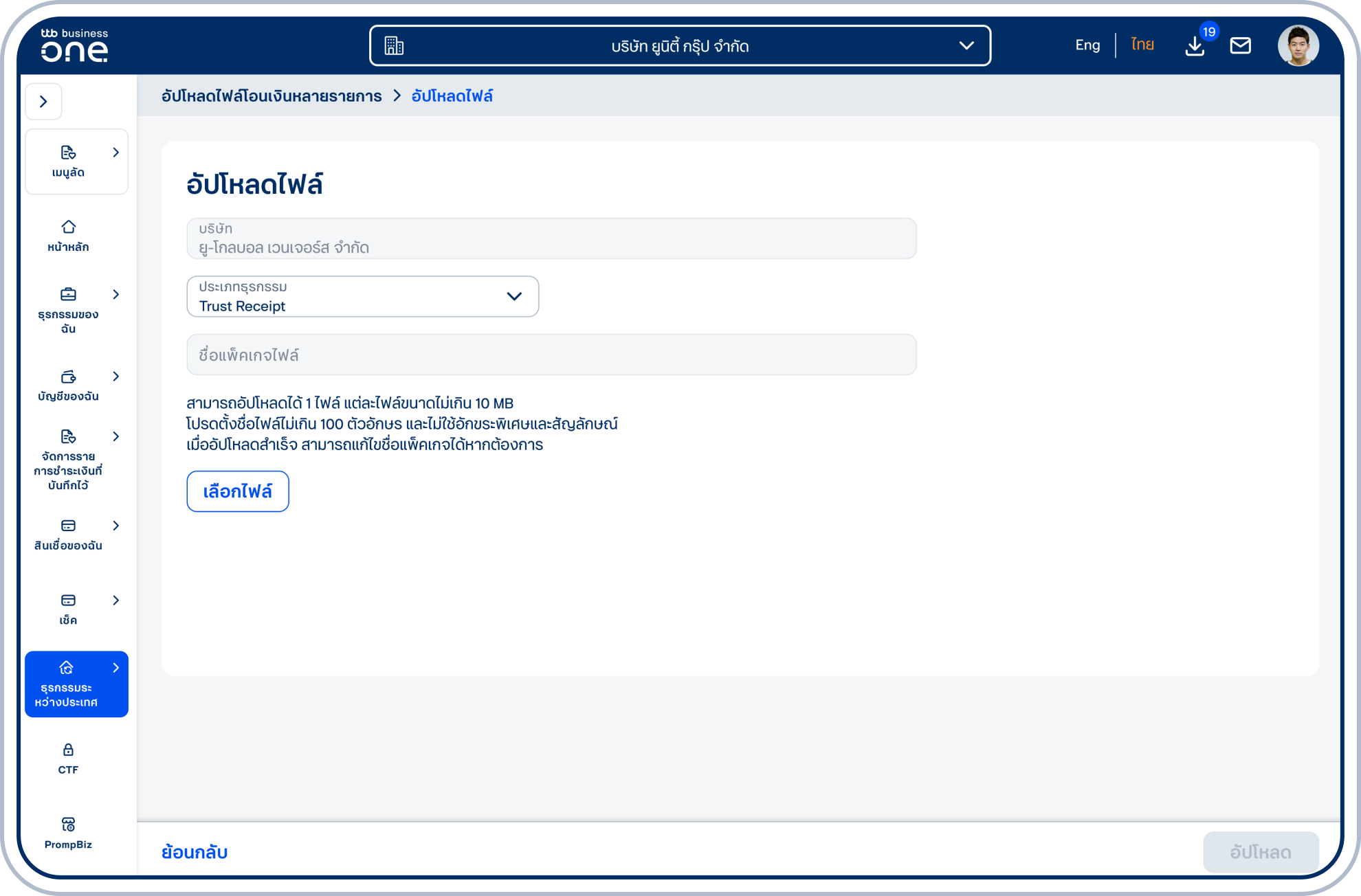Image resolution: width=1361 pixels, height=896 pixels.
Task: Open ประเภทธุรกรรม Trust Receipt dropdown
Action: coord(362,296)
